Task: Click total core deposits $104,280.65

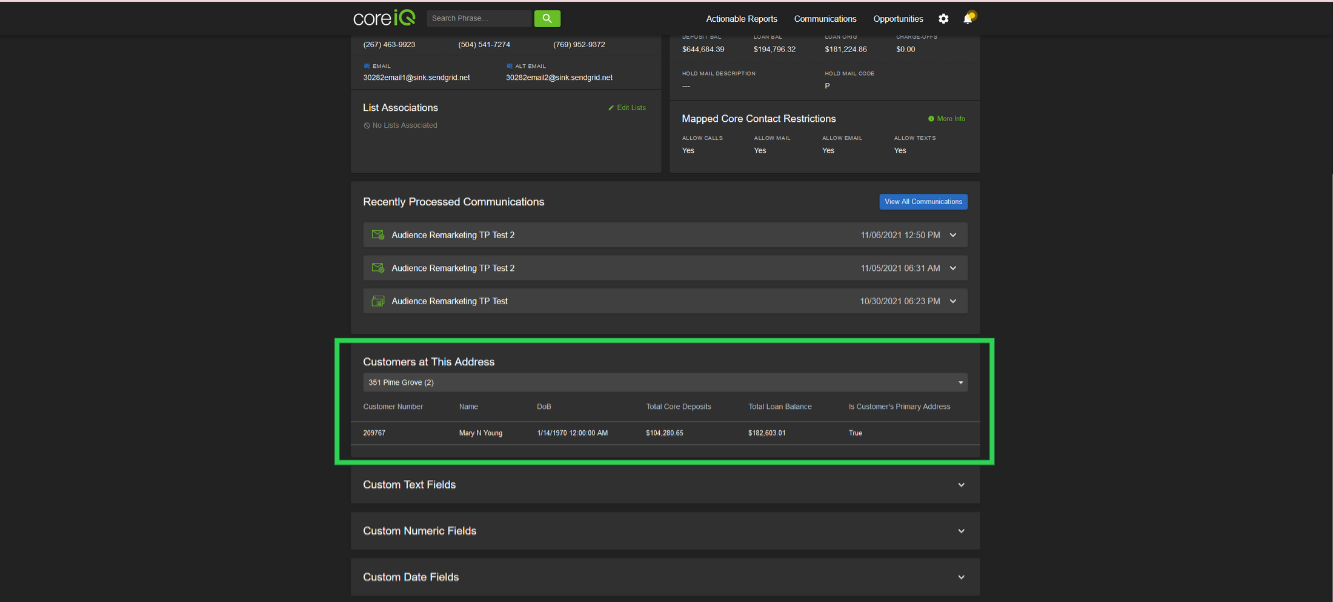Action: pyautogui.click(x=665, y=433)
